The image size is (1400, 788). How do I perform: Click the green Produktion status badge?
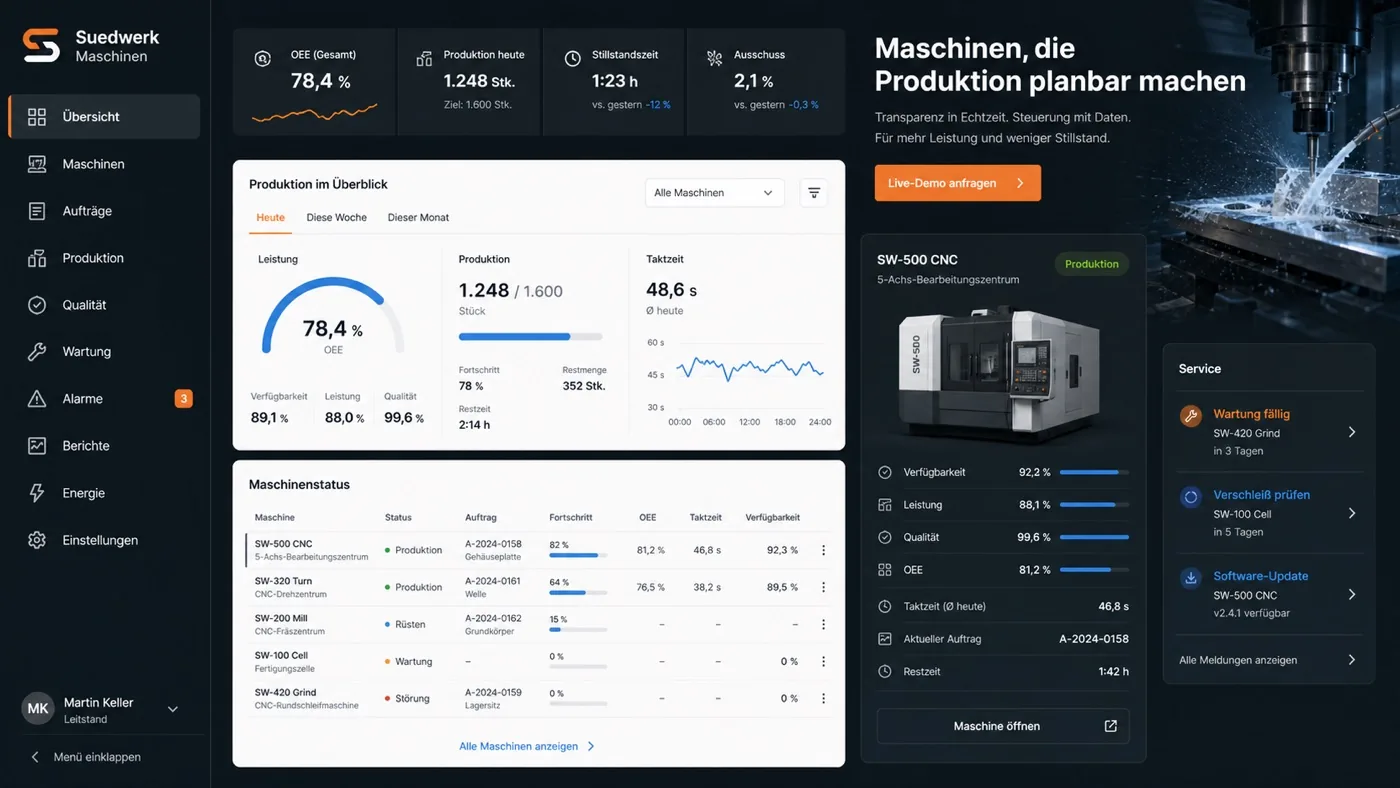[x=1091, y=264]
